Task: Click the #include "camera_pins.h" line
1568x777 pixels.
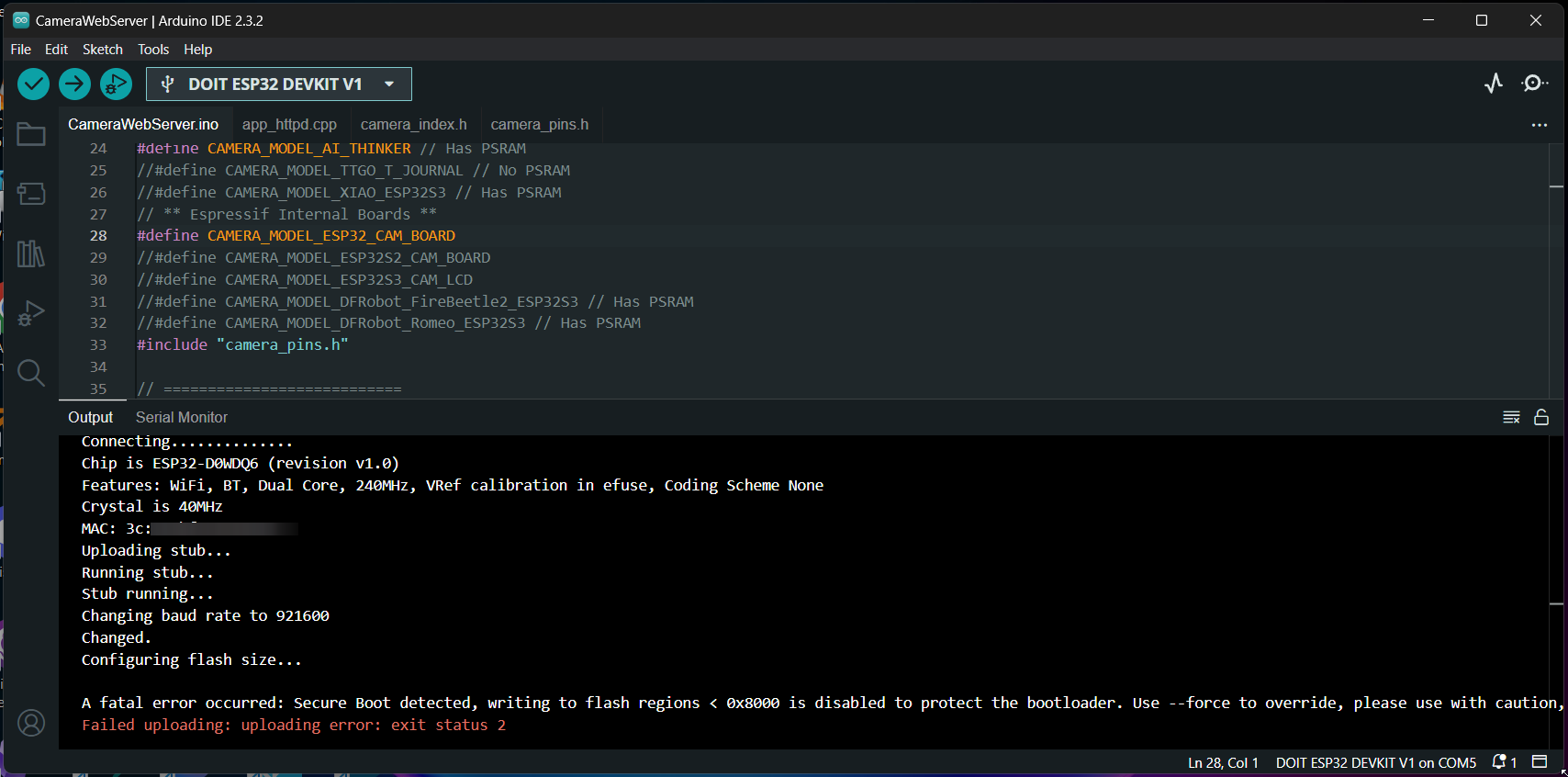Action: tap(242, 345)
